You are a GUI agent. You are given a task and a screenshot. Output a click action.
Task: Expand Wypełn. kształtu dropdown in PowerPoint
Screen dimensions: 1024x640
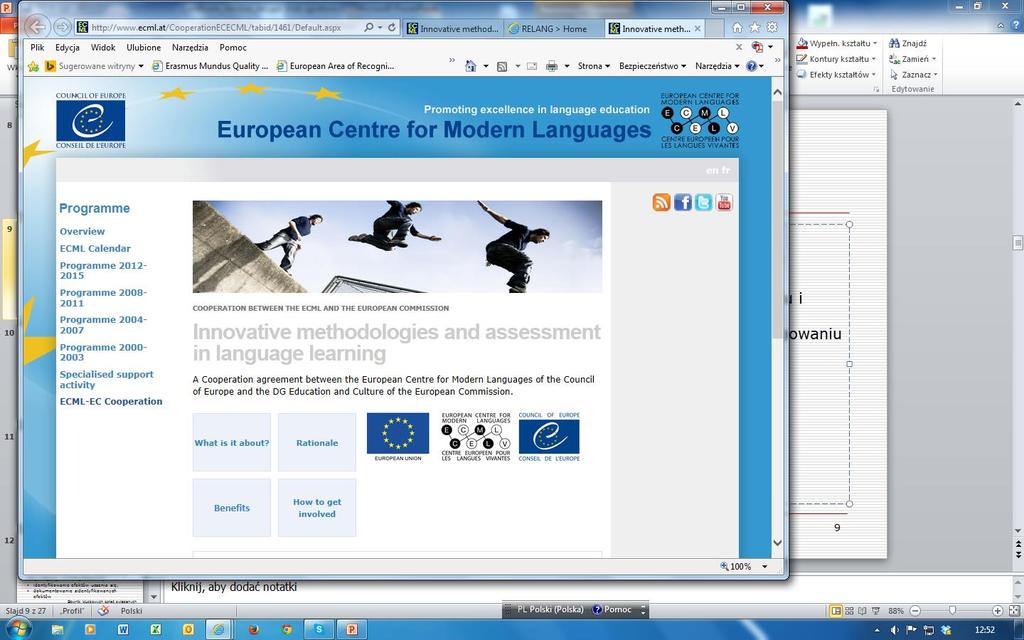point(875,43)
